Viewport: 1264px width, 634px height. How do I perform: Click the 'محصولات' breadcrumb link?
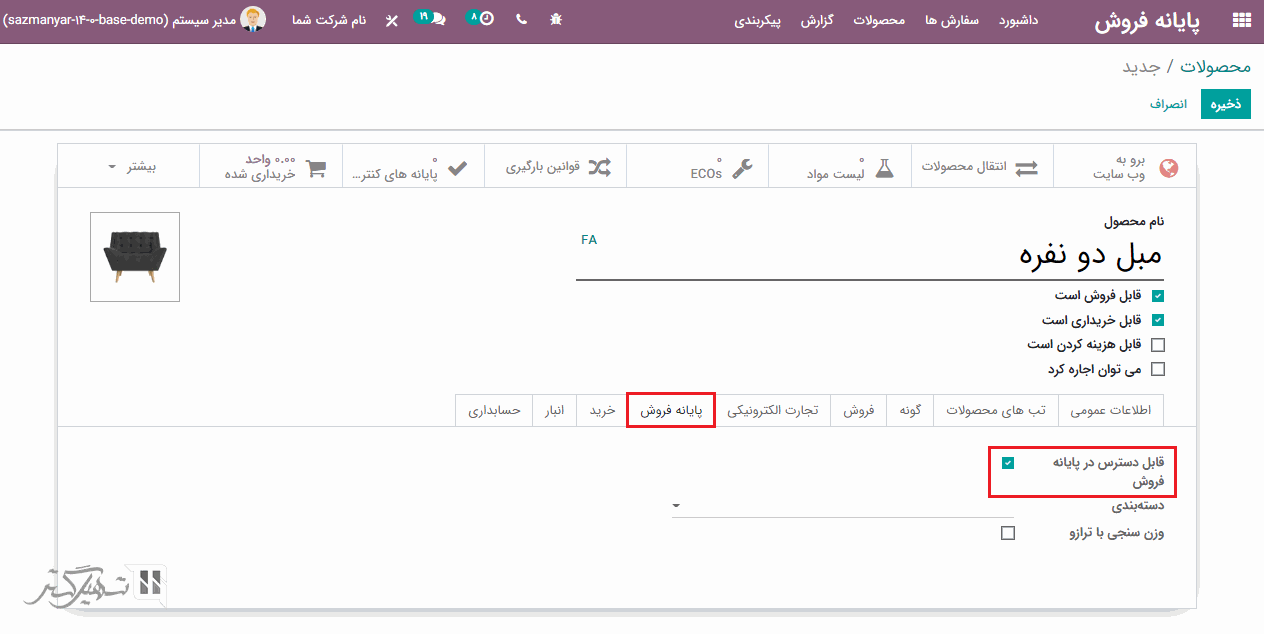[1215, 66]
